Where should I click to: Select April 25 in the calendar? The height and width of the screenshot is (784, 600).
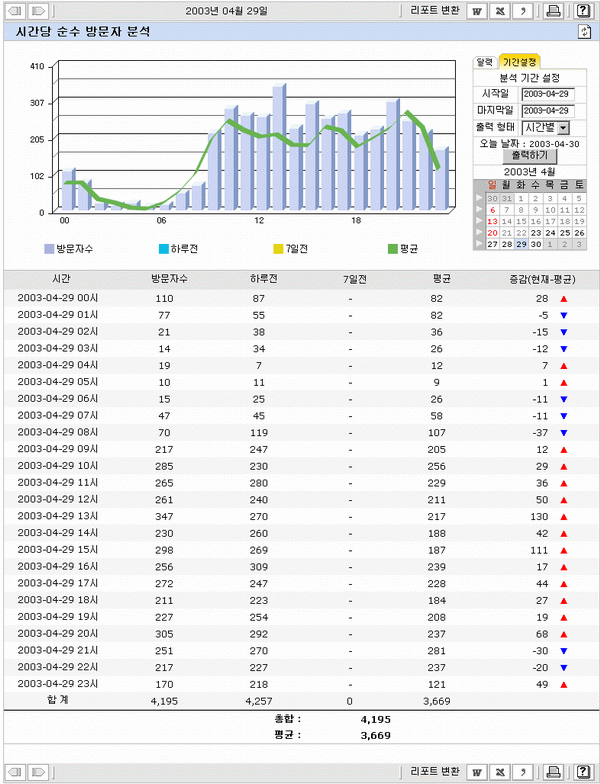tap(565, 232)
